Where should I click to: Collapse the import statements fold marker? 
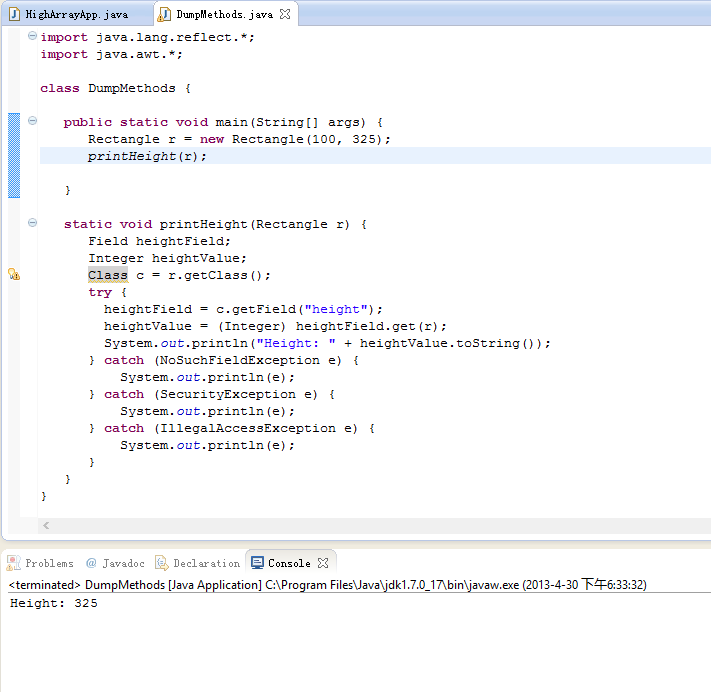point(32,36)
